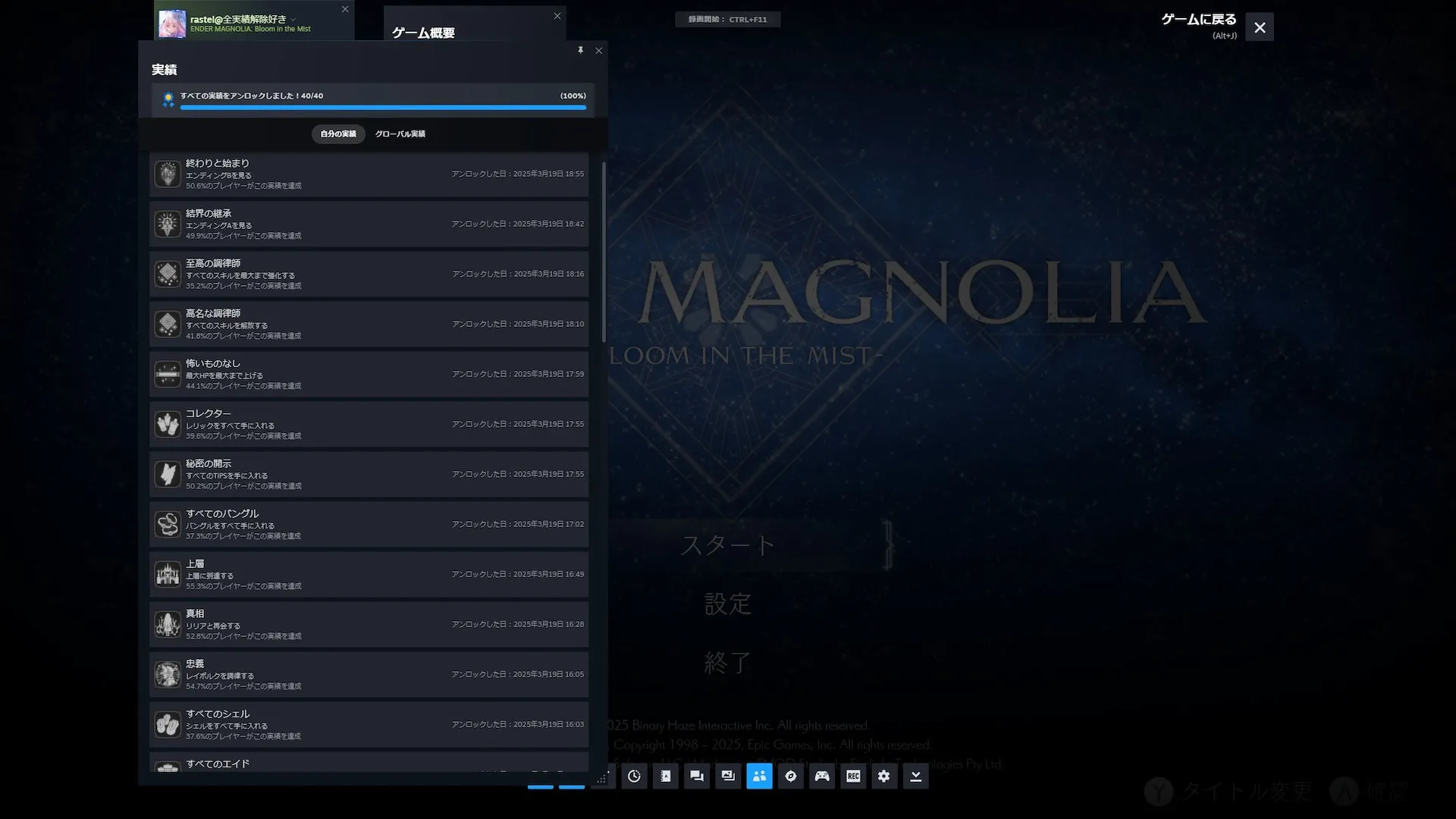Open the controller settings gamepad icon
The image size is (1456, 819).
click(822, 776)
